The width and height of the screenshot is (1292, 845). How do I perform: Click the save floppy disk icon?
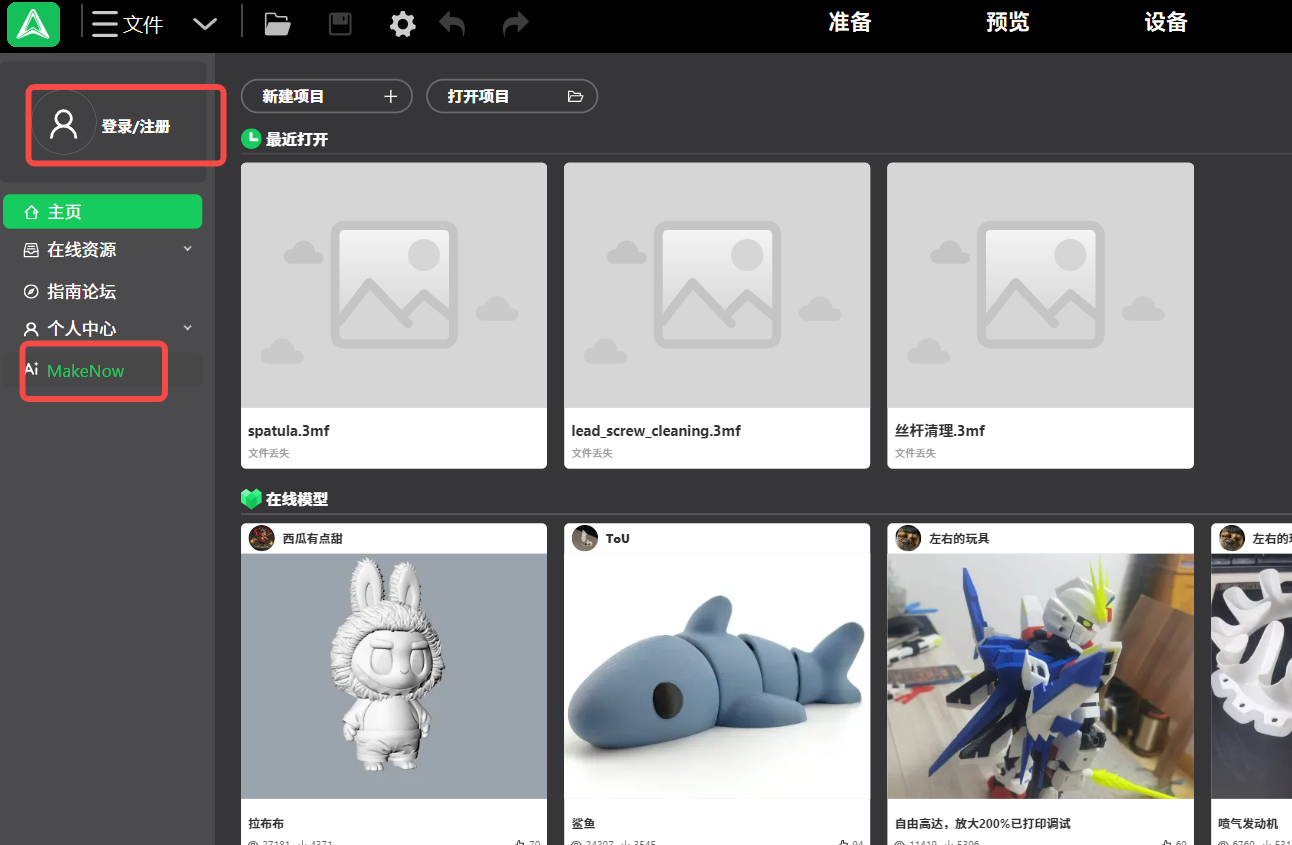(340, 24)
